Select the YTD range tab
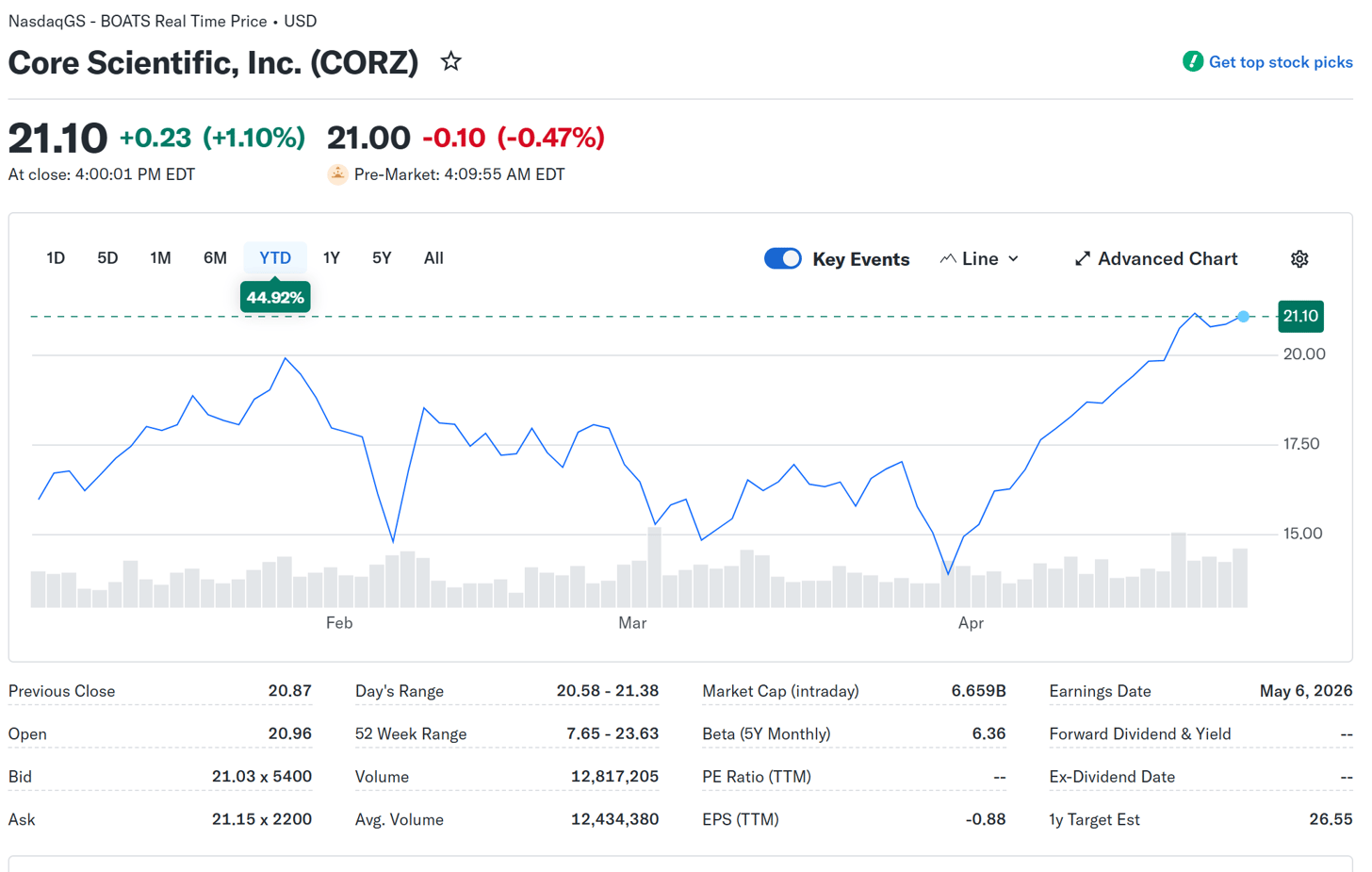This screenshot has width=1372, height=872. click(275, 258)
